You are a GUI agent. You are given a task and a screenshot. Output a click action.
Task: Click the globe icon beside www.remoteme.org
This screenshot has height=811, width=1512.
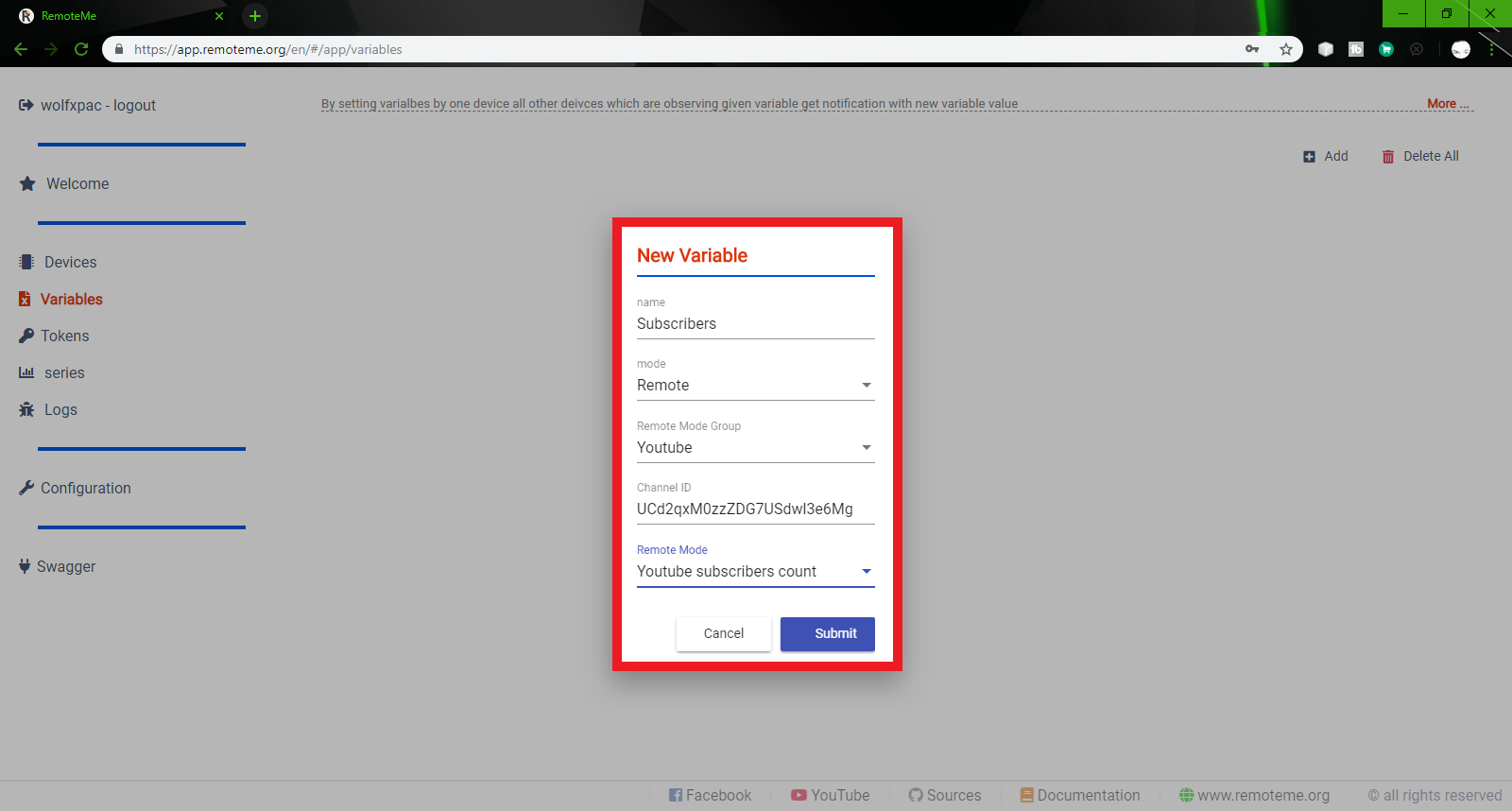click(1187, 795)
